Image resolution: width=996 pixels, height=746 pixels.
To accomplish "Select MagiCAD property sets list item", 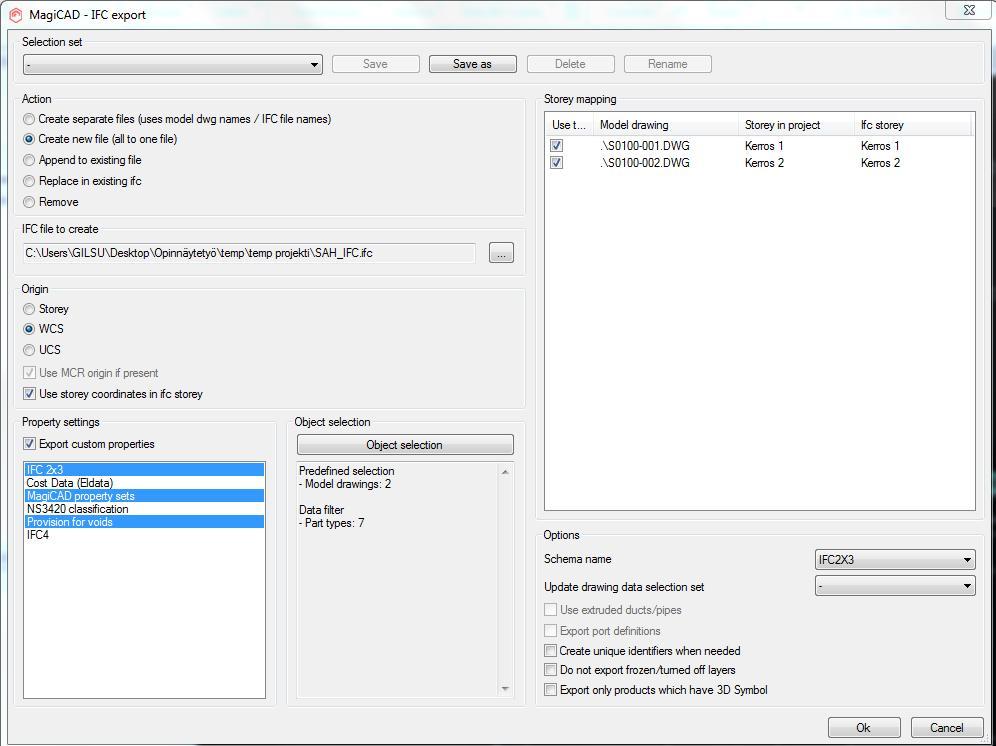I will pyautogui.click(x=144, y=496).
